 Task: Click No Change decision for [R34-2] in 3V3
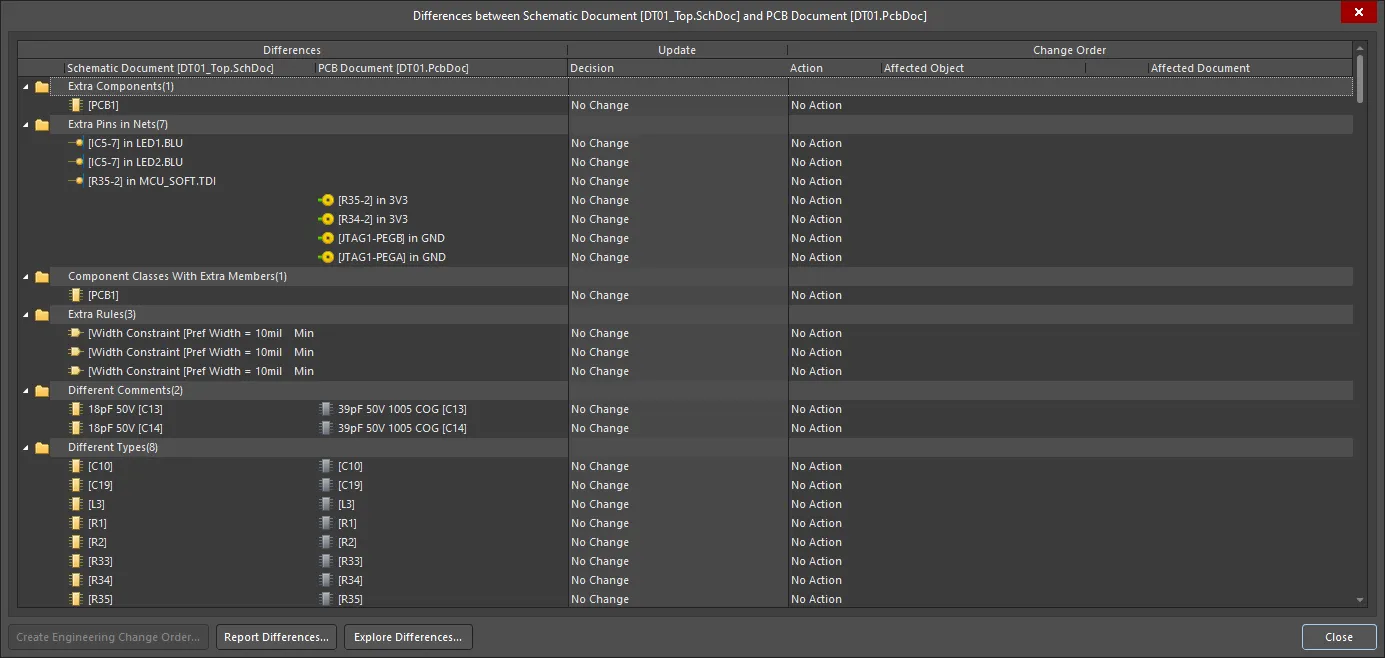click(x=600, y=219)
